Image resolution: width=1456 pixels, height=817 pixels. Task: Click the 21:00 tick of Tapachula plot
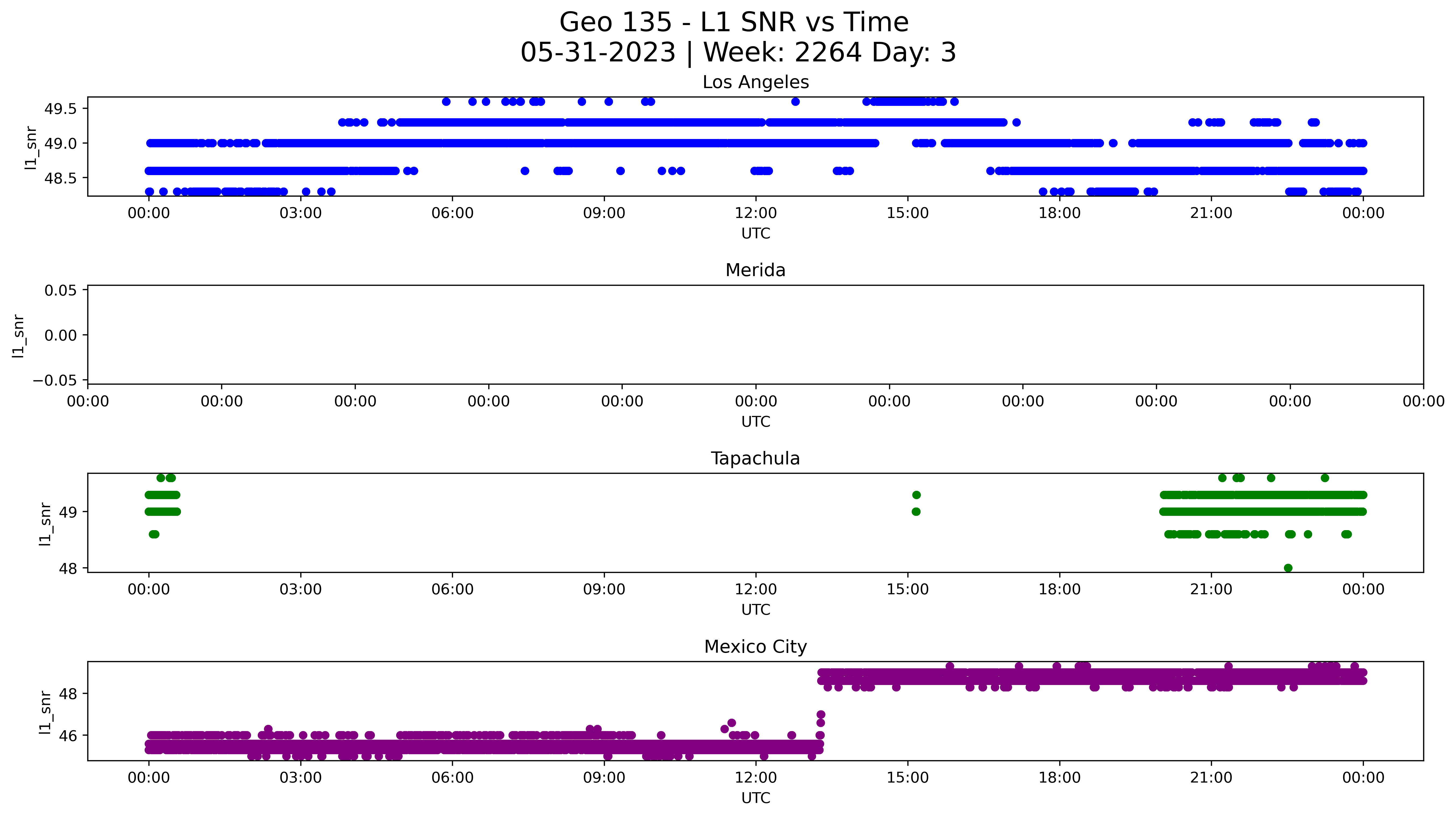[x=1211, y=590]
